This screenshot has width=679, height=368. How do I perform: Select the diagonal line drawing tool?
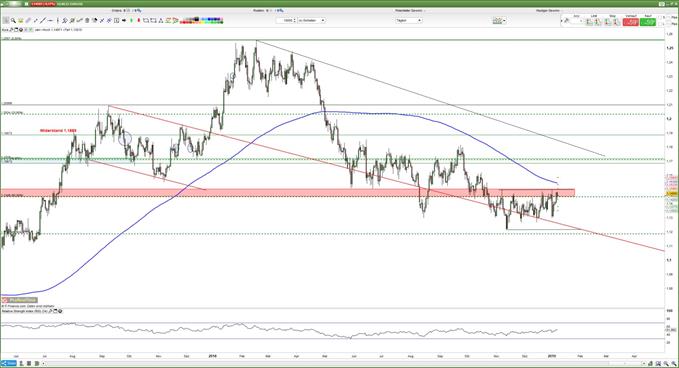[x=42, y=20]
